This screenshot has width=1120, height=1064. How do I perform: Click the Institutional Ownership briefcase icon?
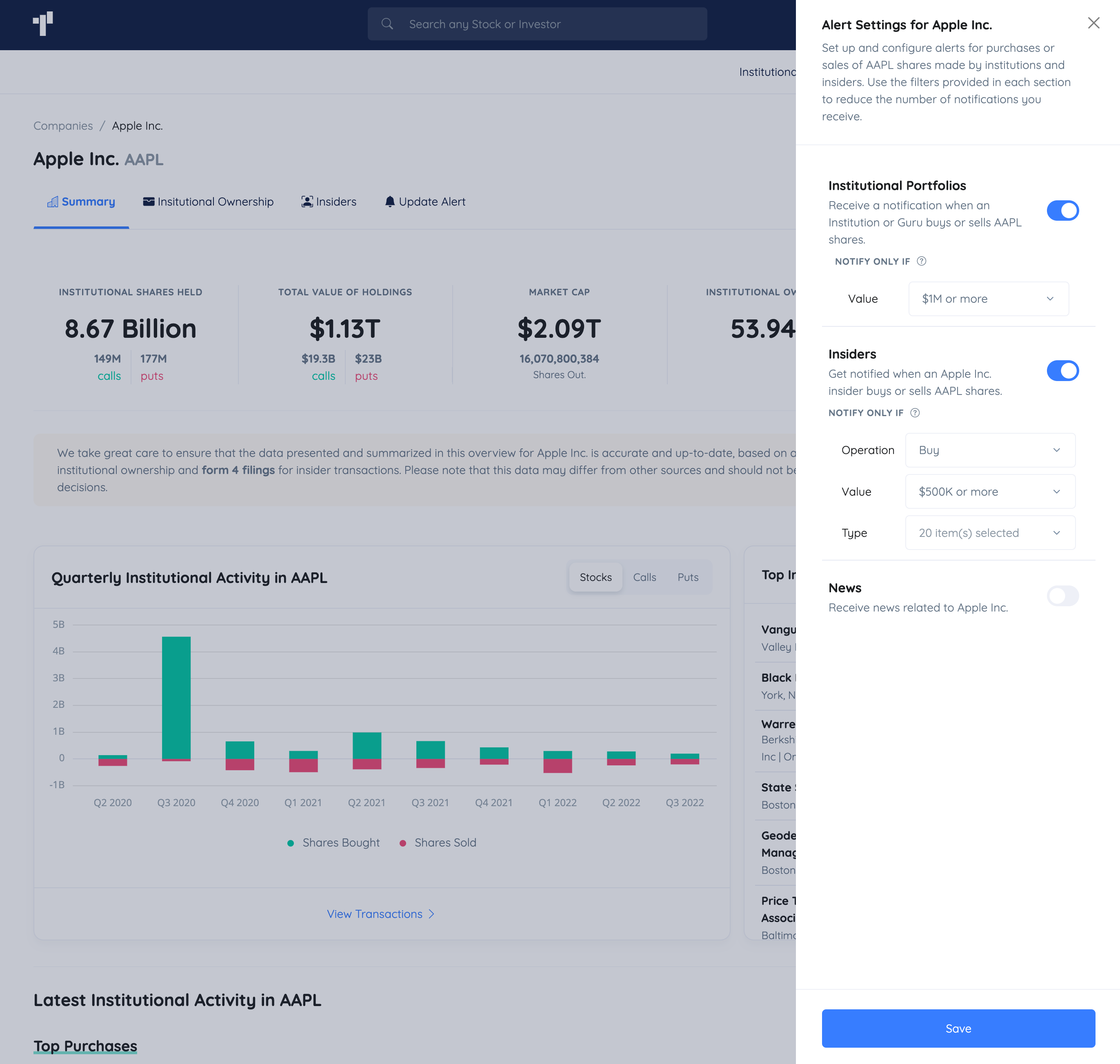pyautogui.click(x=149, y=202)
